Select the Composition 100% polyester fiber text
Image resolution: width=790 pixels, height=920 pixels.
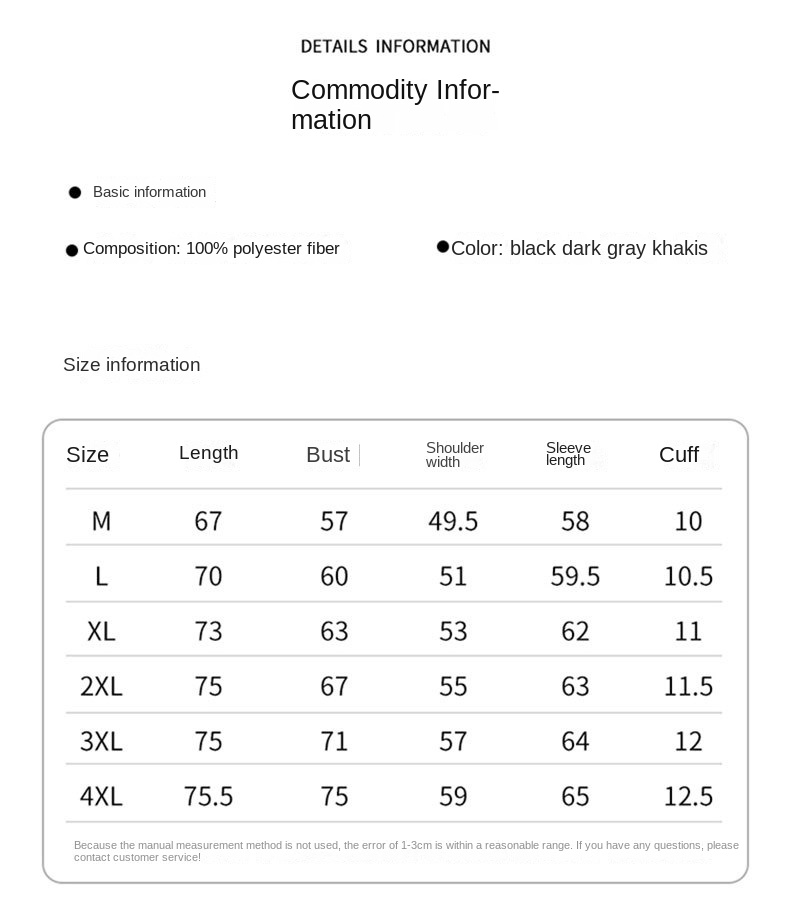point(211,249)
